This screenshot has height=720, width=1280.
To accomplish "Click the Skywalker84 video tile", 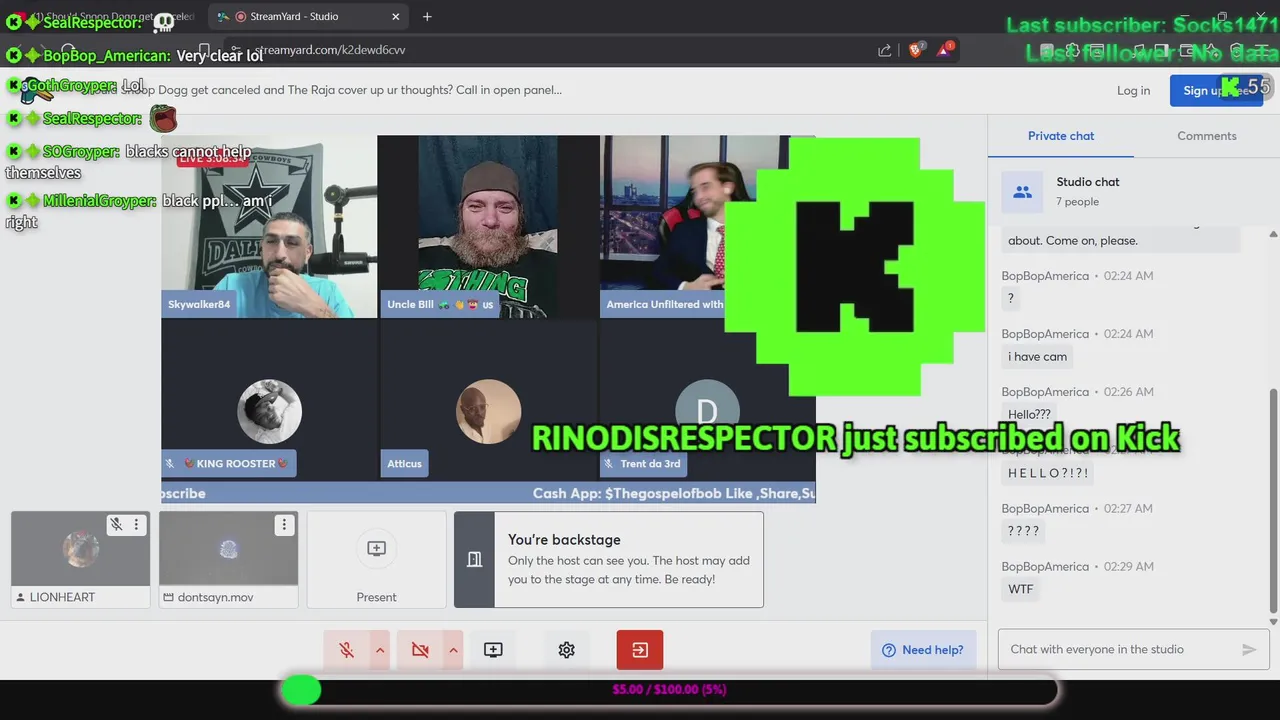I will point(269,227).
